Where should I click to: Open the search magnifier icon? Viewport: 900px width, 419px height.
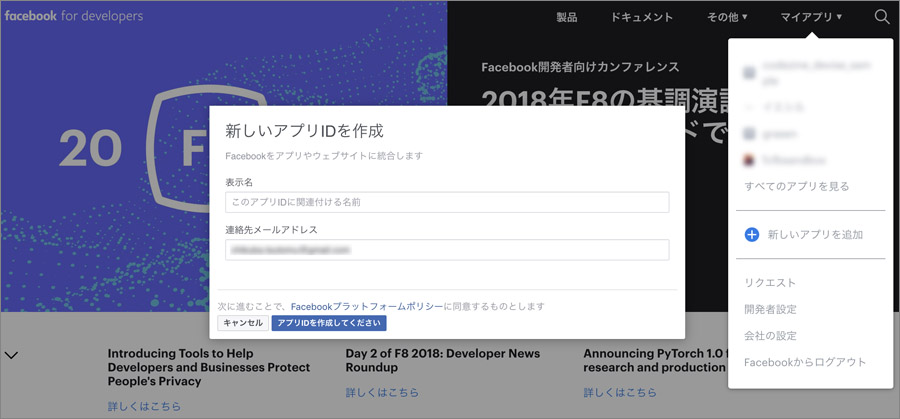[882, 17]
